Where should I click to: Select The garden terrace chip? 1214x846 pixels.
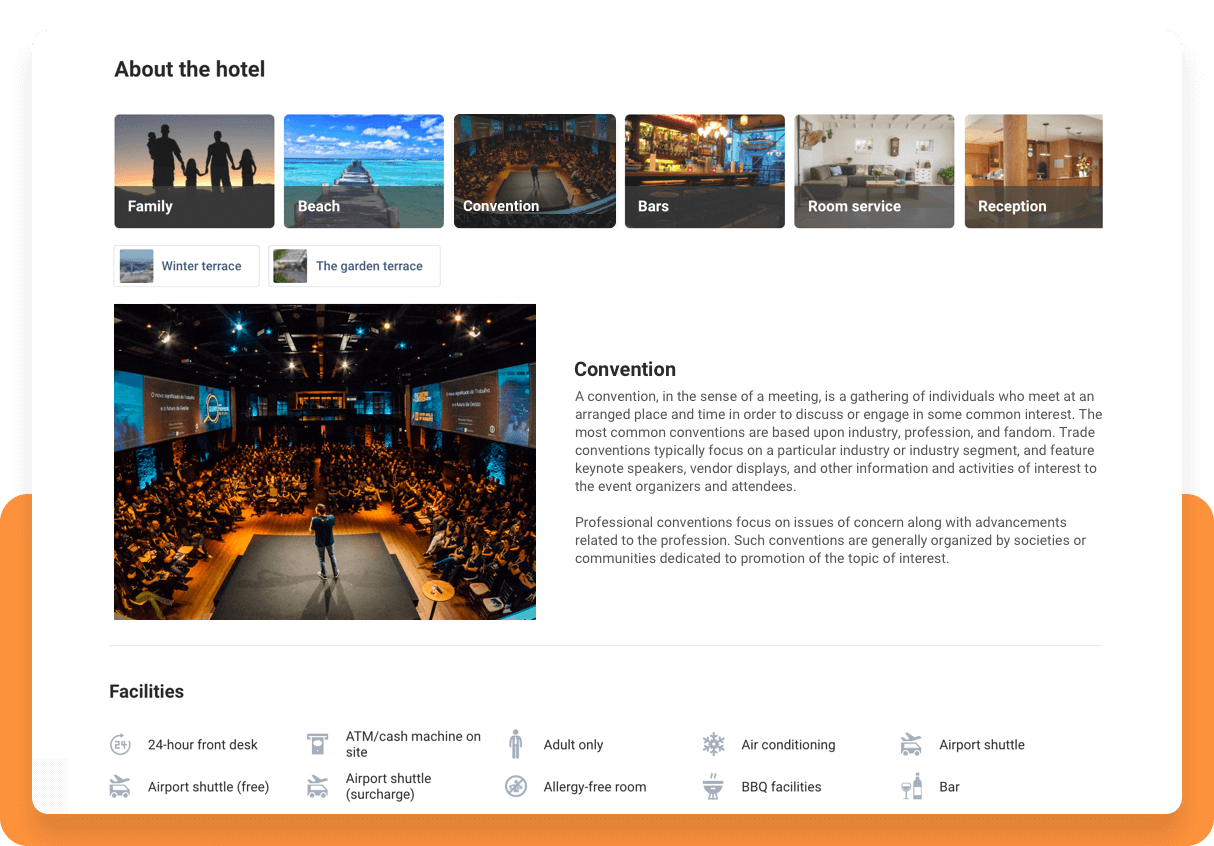(x=354, y=266)
